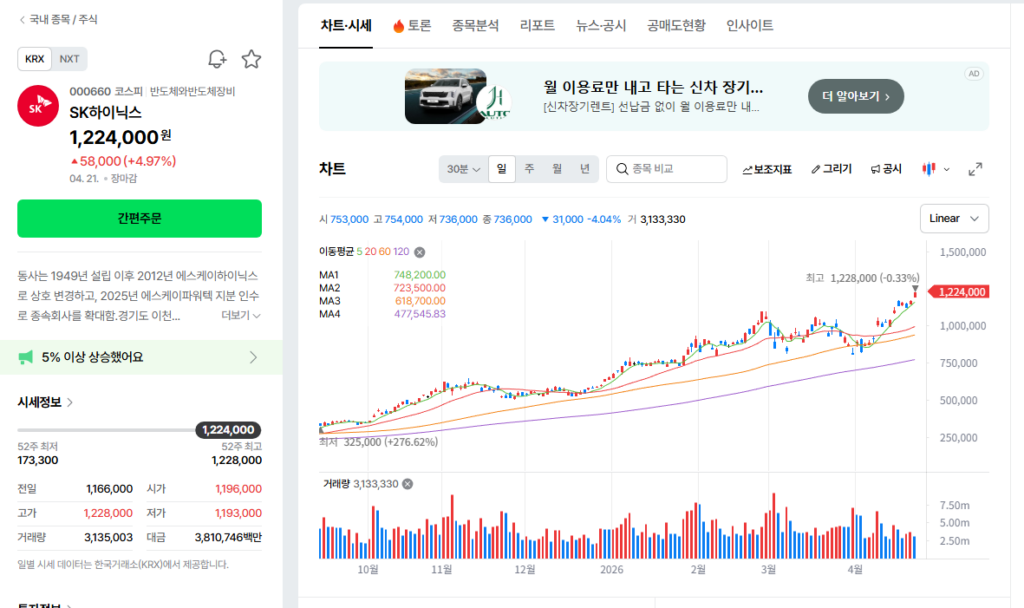The image size is (1024, 608).
Task: Select the KRX exchange toggle
Action: (x=35, y=59)
